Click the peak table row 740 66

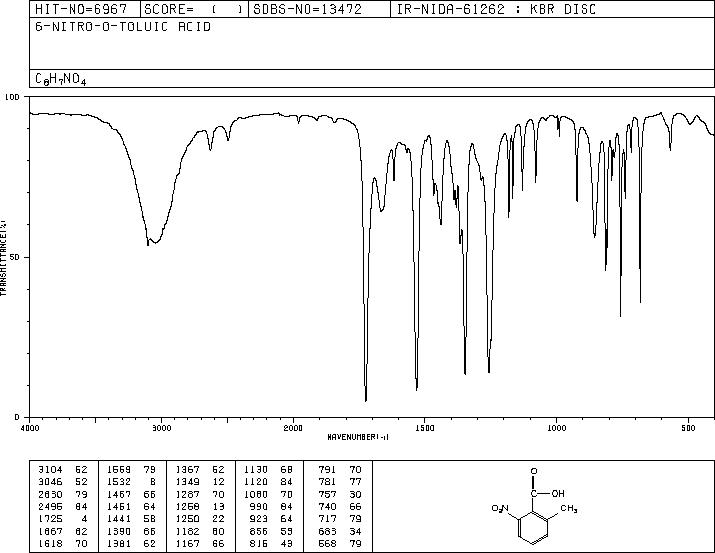340,506
